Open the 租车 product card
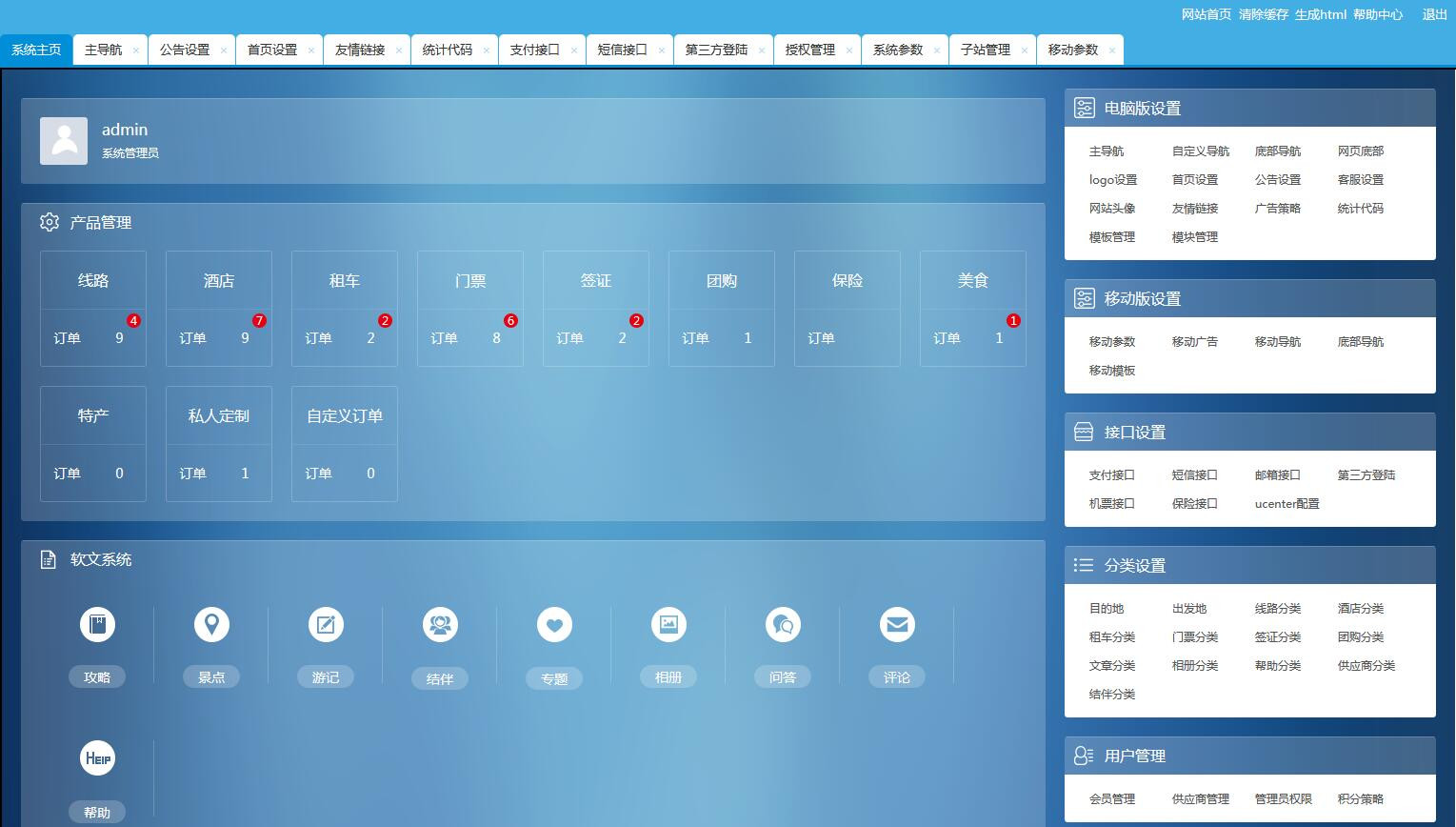The width and height of the screenshot is (1456, 827). click(345, 309)
